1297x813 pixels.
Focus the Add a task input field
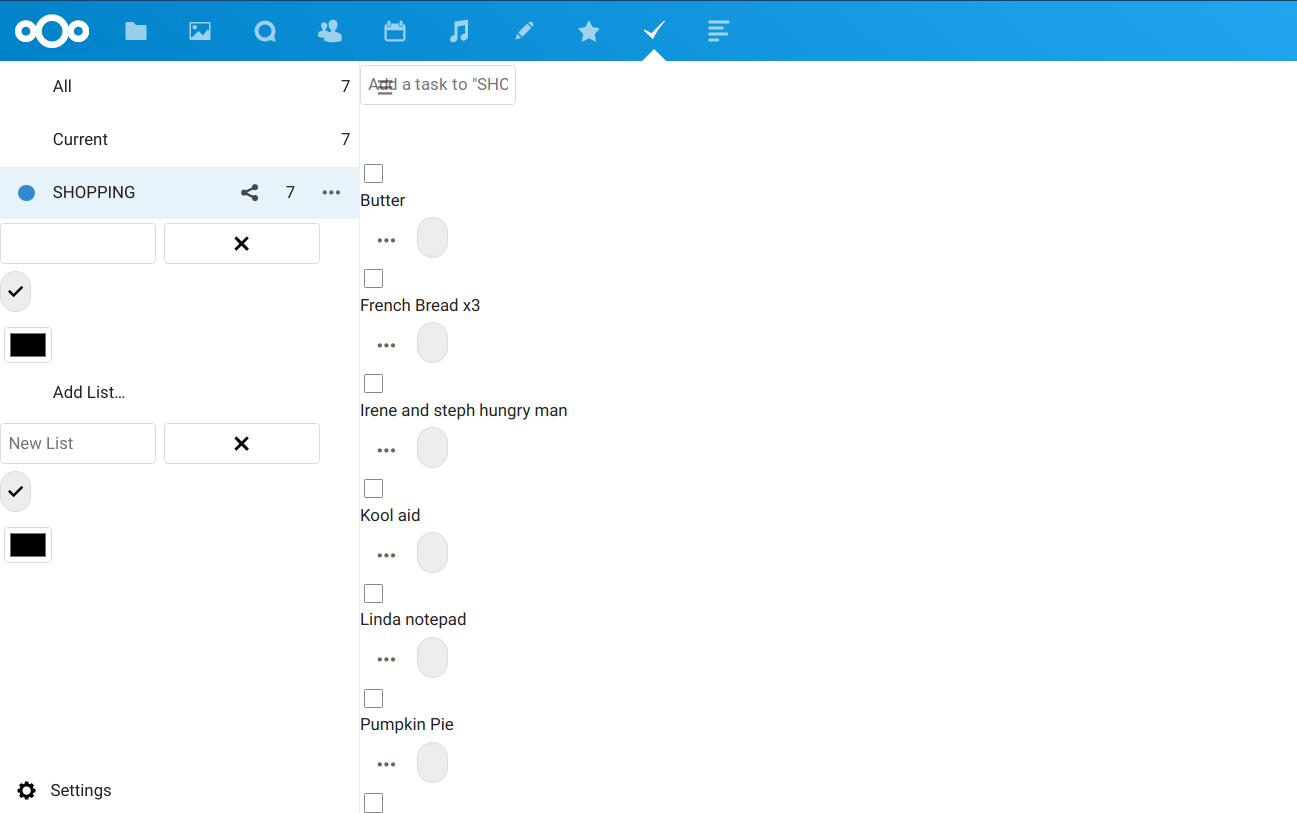[x=438, y=85]
